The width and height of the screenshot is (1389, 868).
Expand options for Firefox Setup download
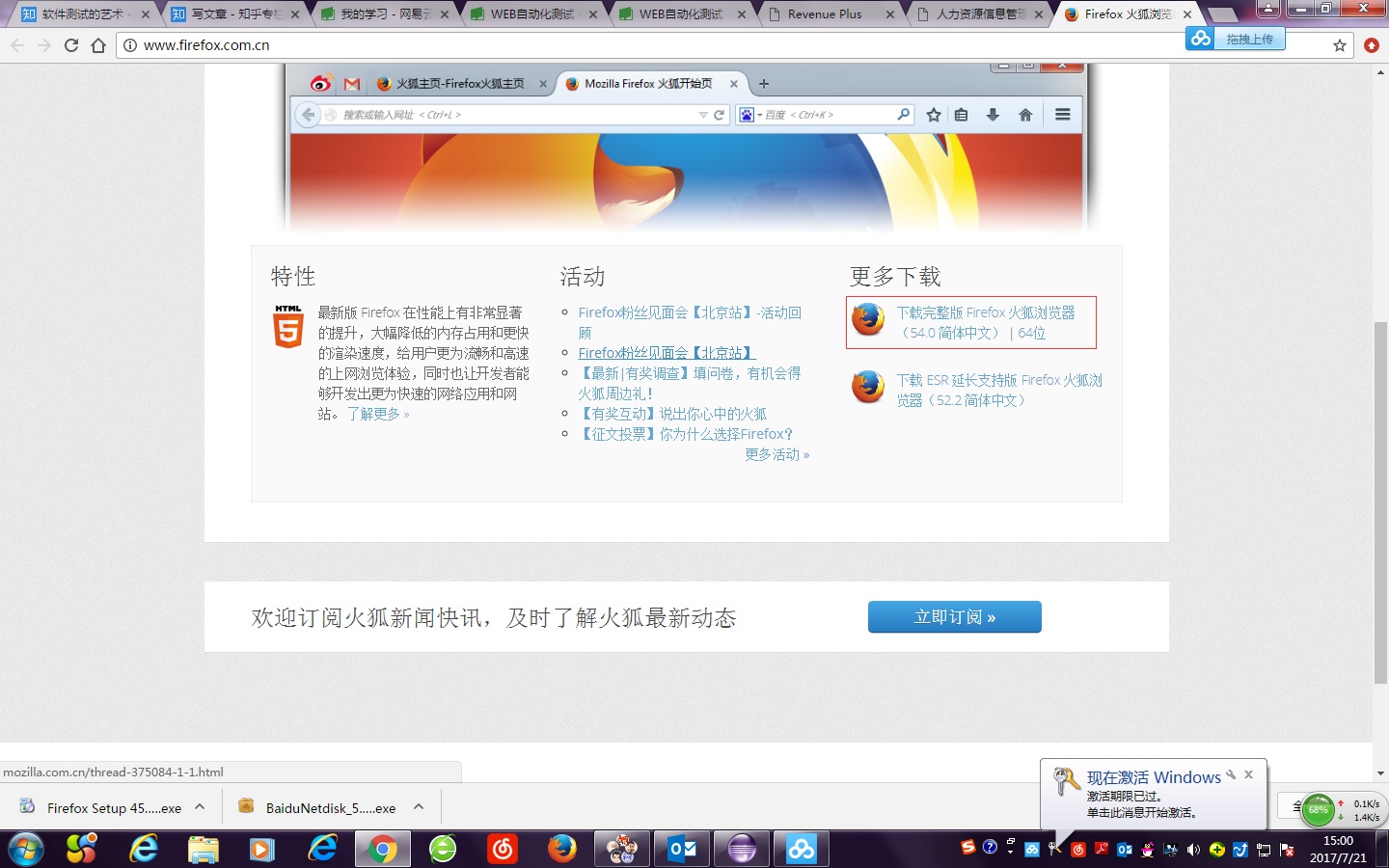pyautogui.click(x=200, y=807)
